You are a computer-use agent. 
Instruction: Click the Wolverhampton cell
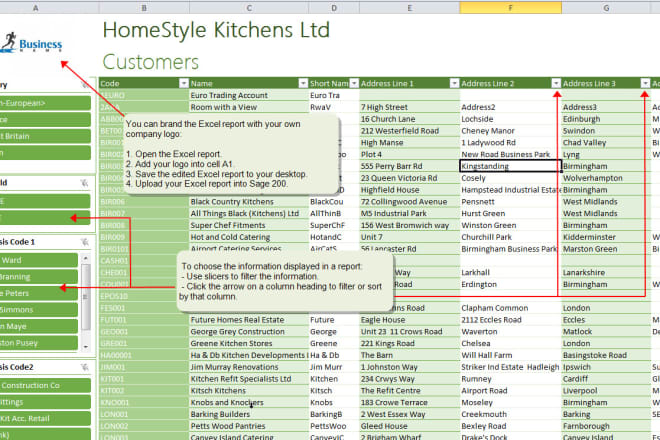pyautogui.click(x=606, y=178)
